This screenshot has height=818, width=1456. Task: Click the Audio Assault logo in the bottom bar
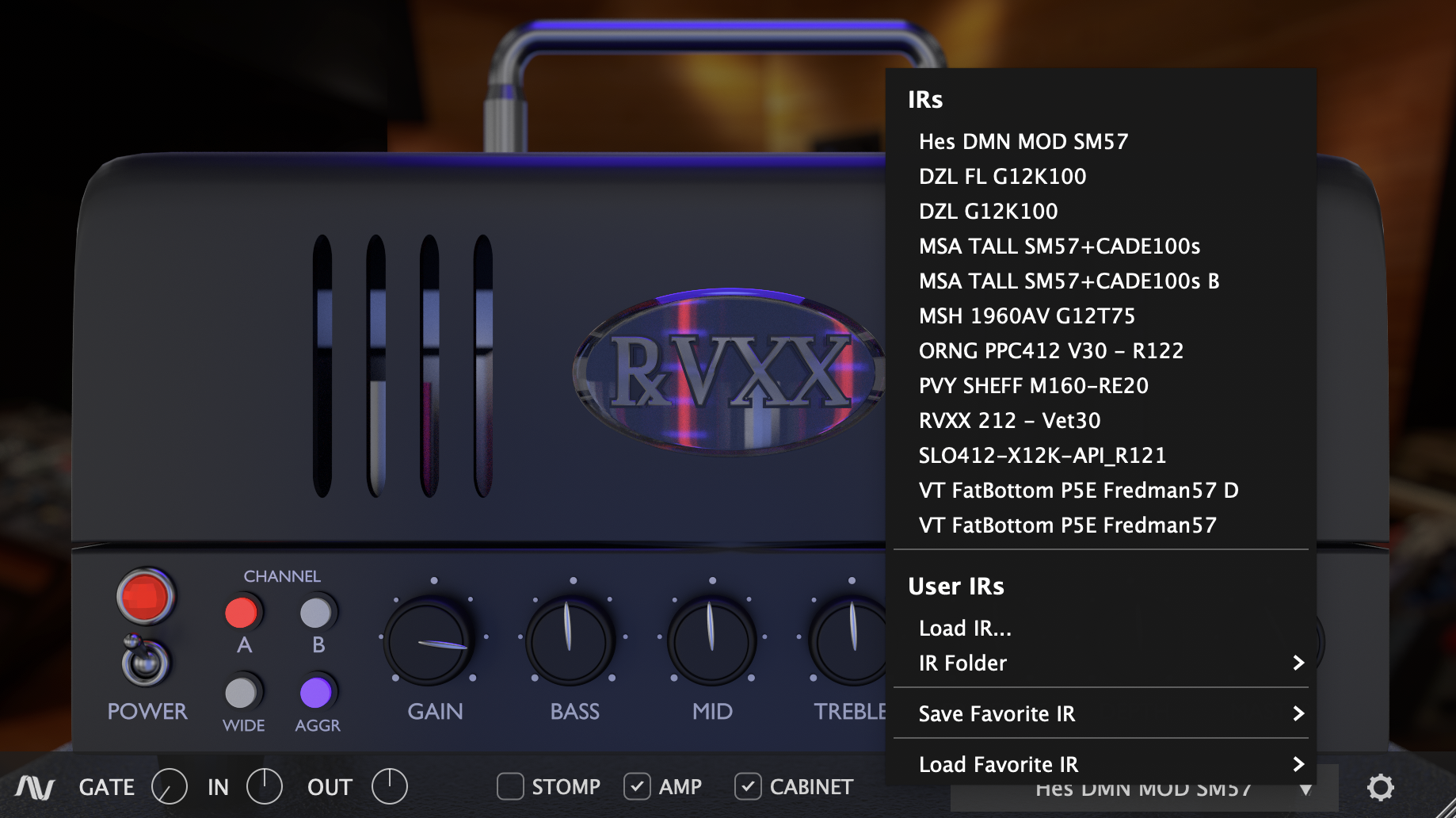36,787
